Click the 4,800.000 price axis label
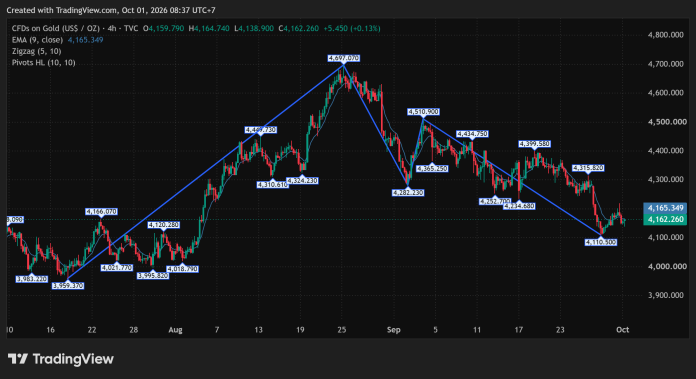696x379 pixels. tap(665, 35)
